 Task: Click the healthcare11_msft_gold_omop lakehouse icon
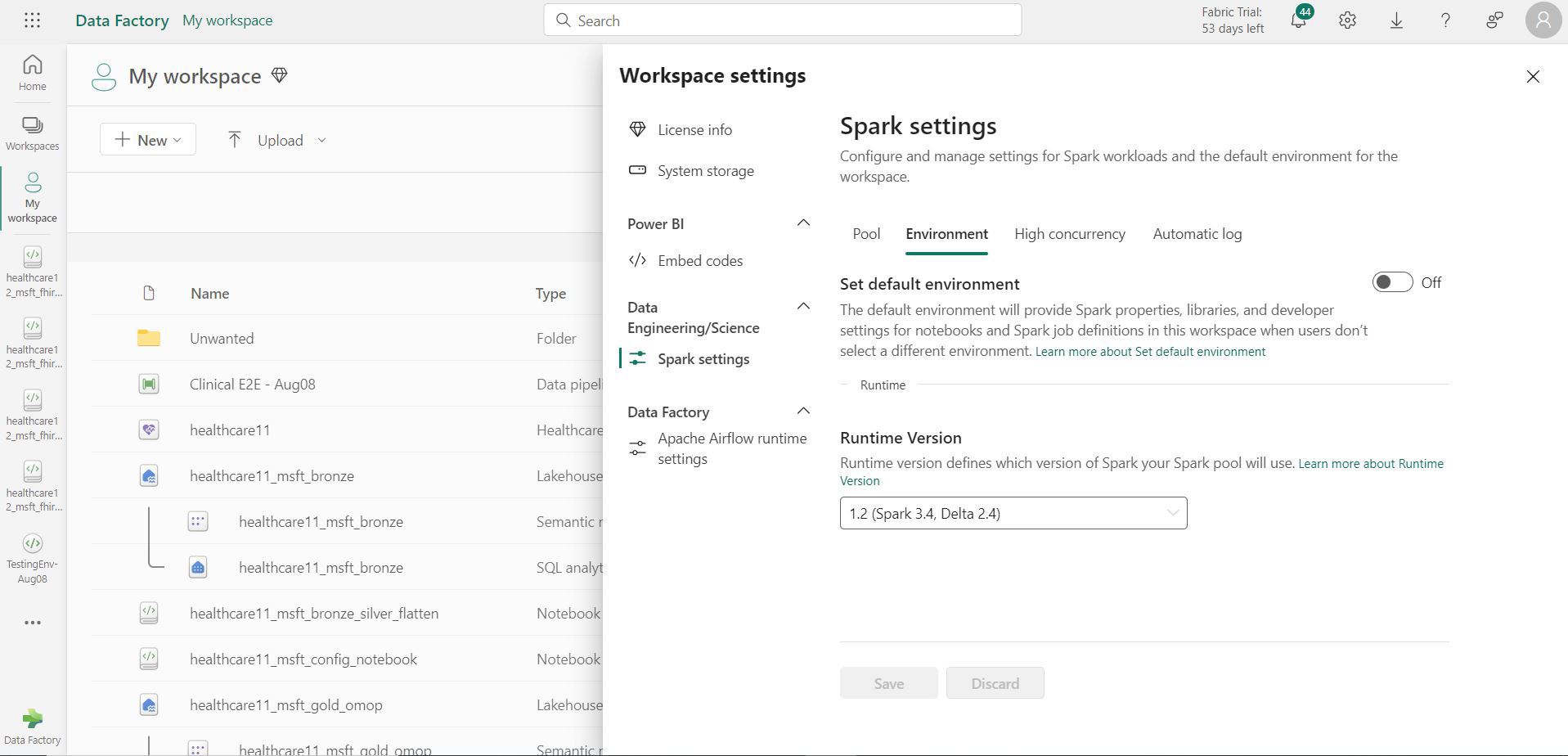148,704
